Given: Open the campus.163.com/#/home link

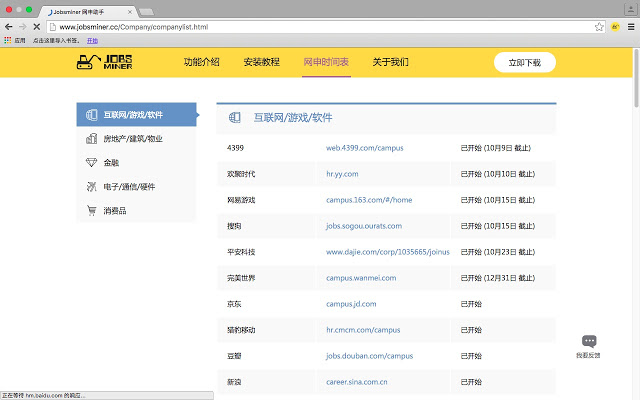Looking at the screenshot, I should pyautogui.click(x=369, y=200).
